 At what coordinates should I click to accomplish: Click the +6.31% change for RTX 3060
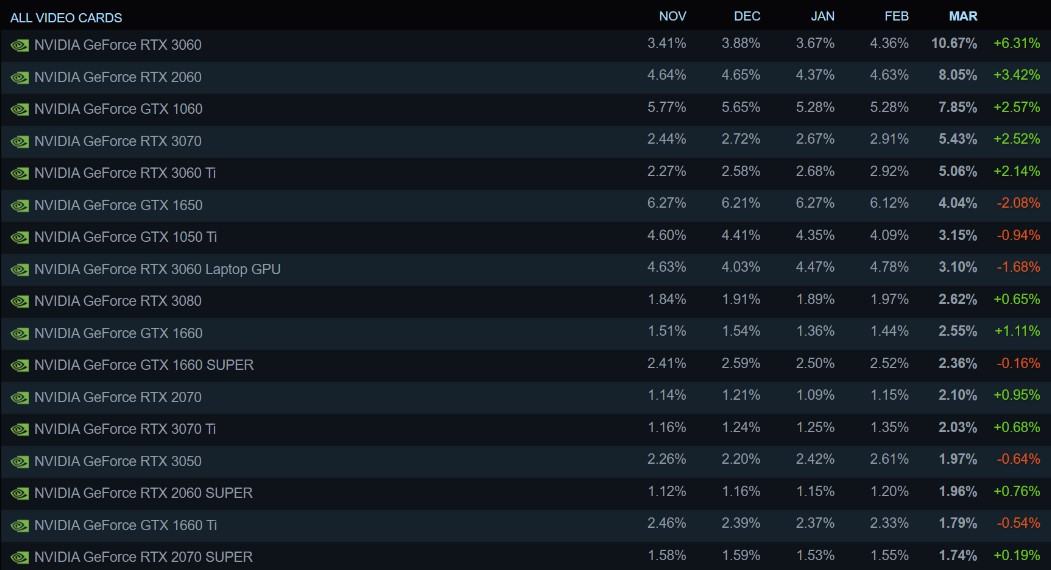coord(1016,44)
